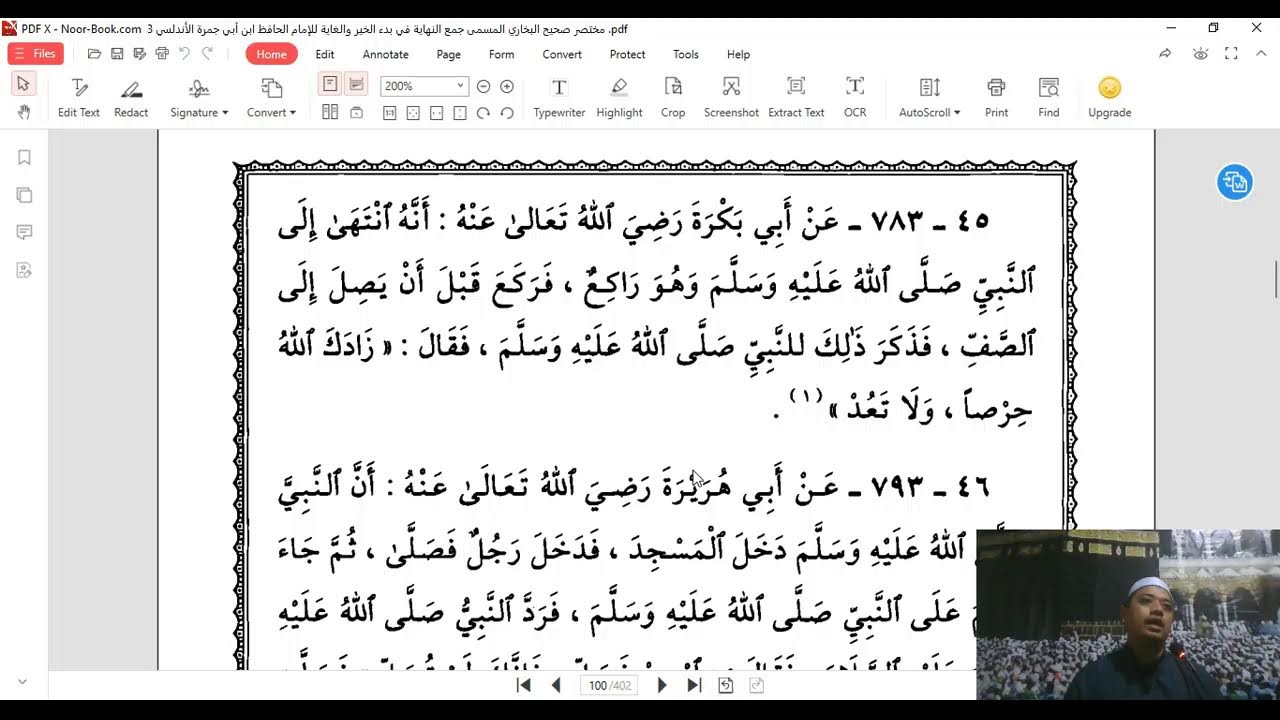Enable single page view mode
The image size is (1280, 720).
click(330, 84)
